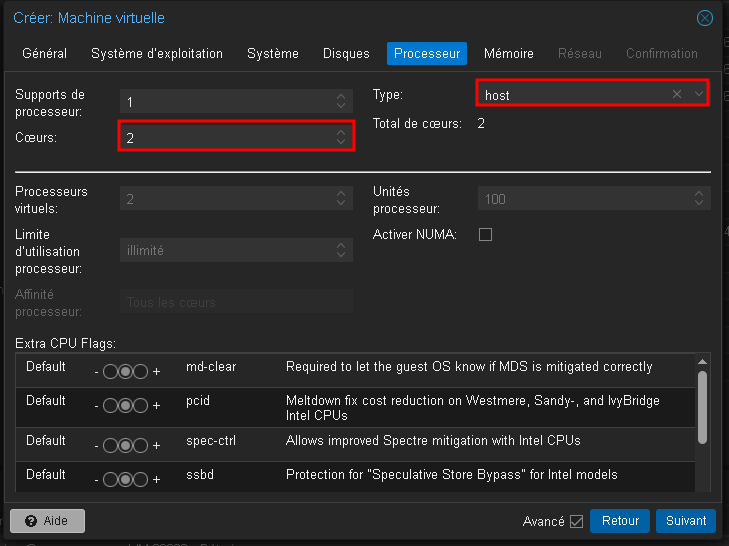The height and width of the screenshot is (546, 729).
Task: Adjust the Supports de processeur spinner
Action: click(341, 101)
